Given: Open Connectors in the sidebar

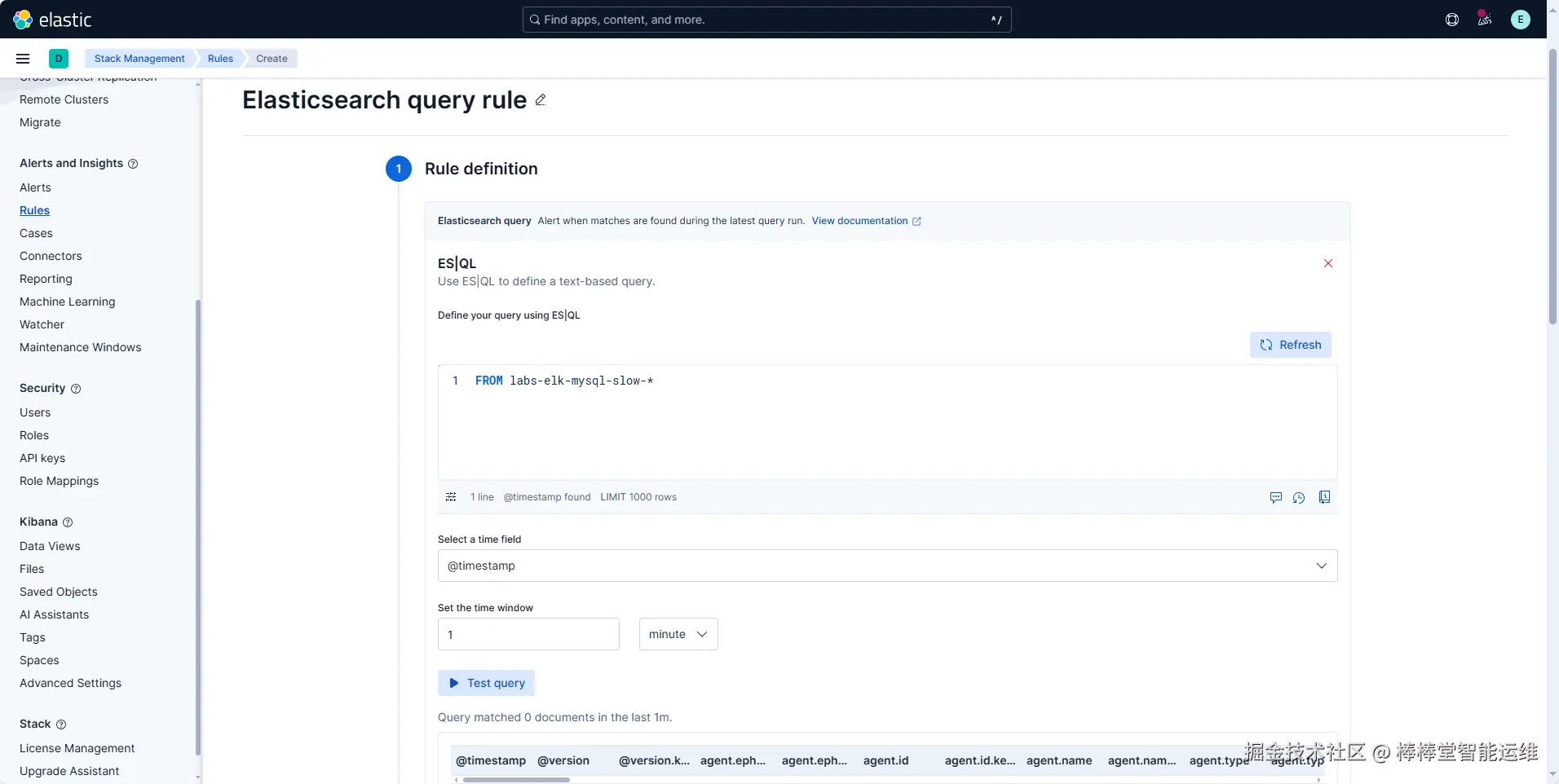Looking at the screenshot, I should tap(51, 256).
